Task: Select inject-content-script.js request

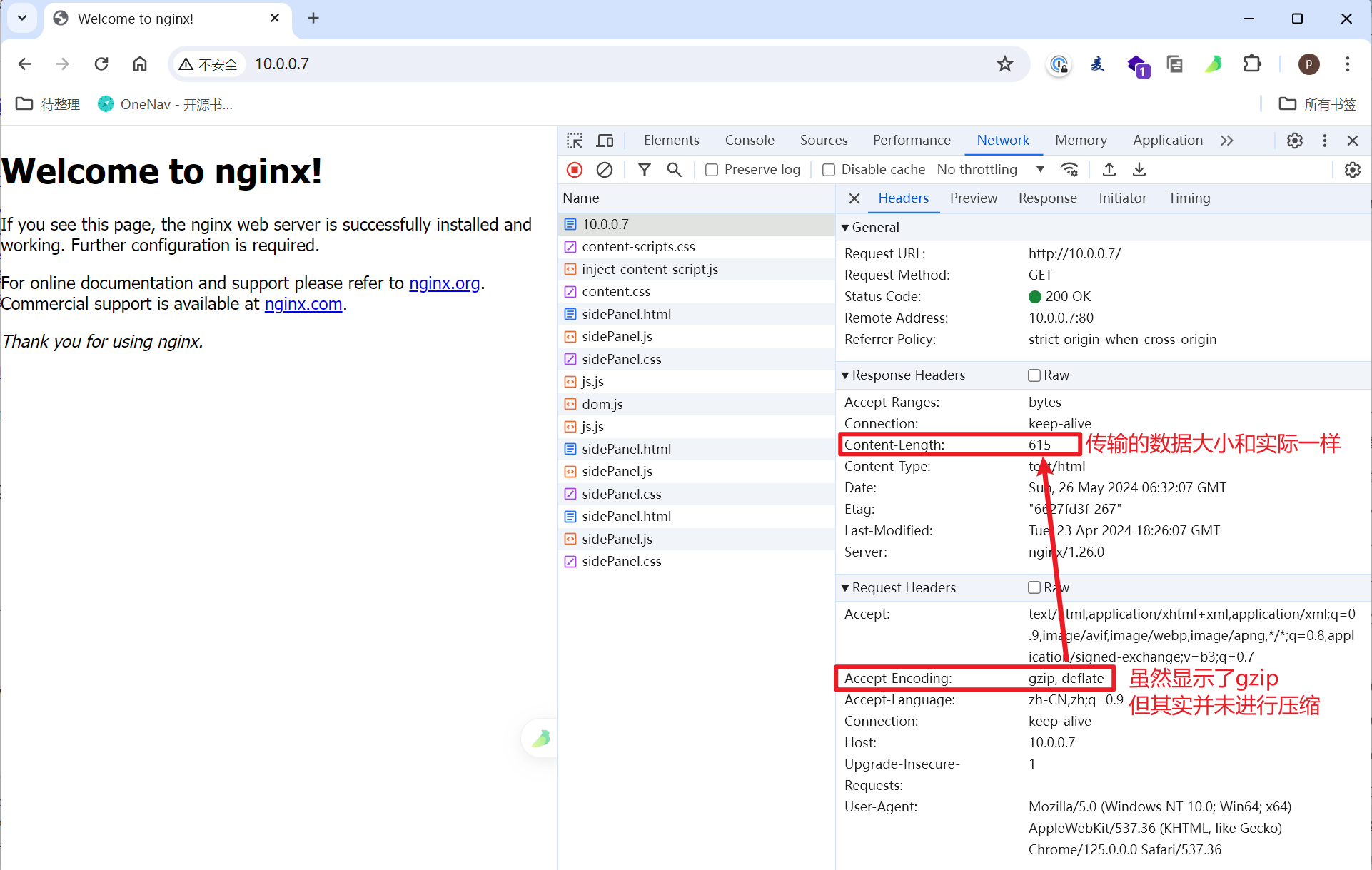Action: tap(696, 270)
